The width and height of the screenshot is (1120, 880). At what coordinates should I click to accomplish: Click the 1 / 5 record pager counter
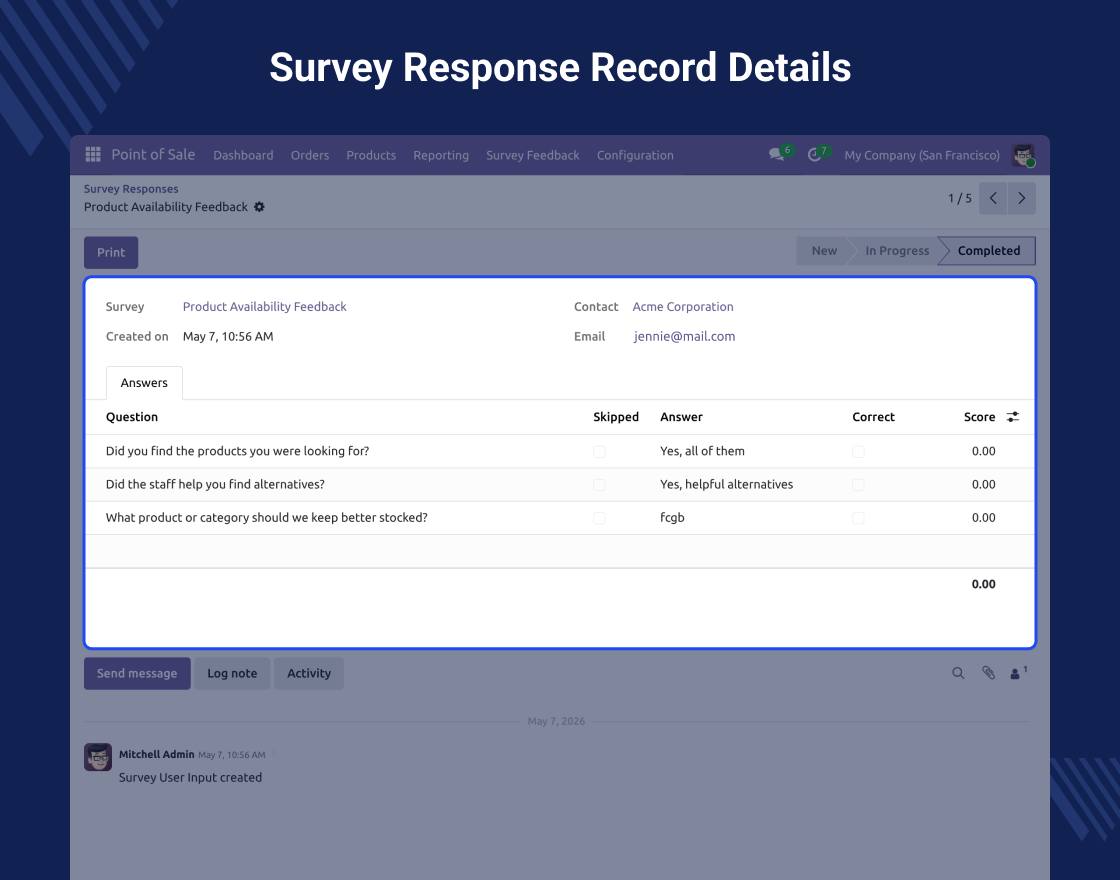(959, 199)
